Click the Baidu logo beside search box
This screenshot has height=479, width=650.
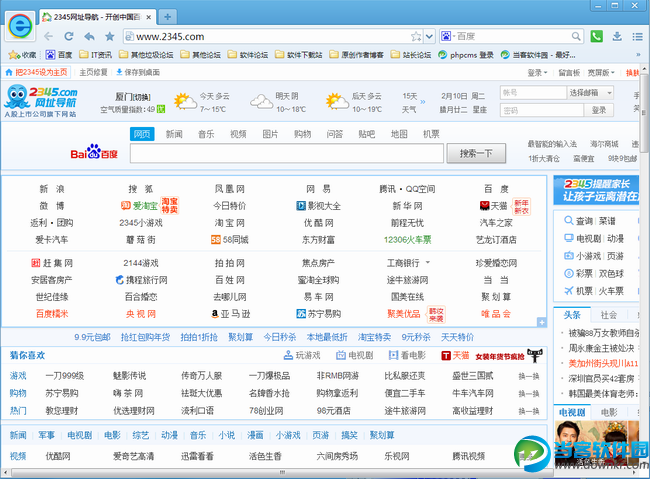[x=93, y=154]
